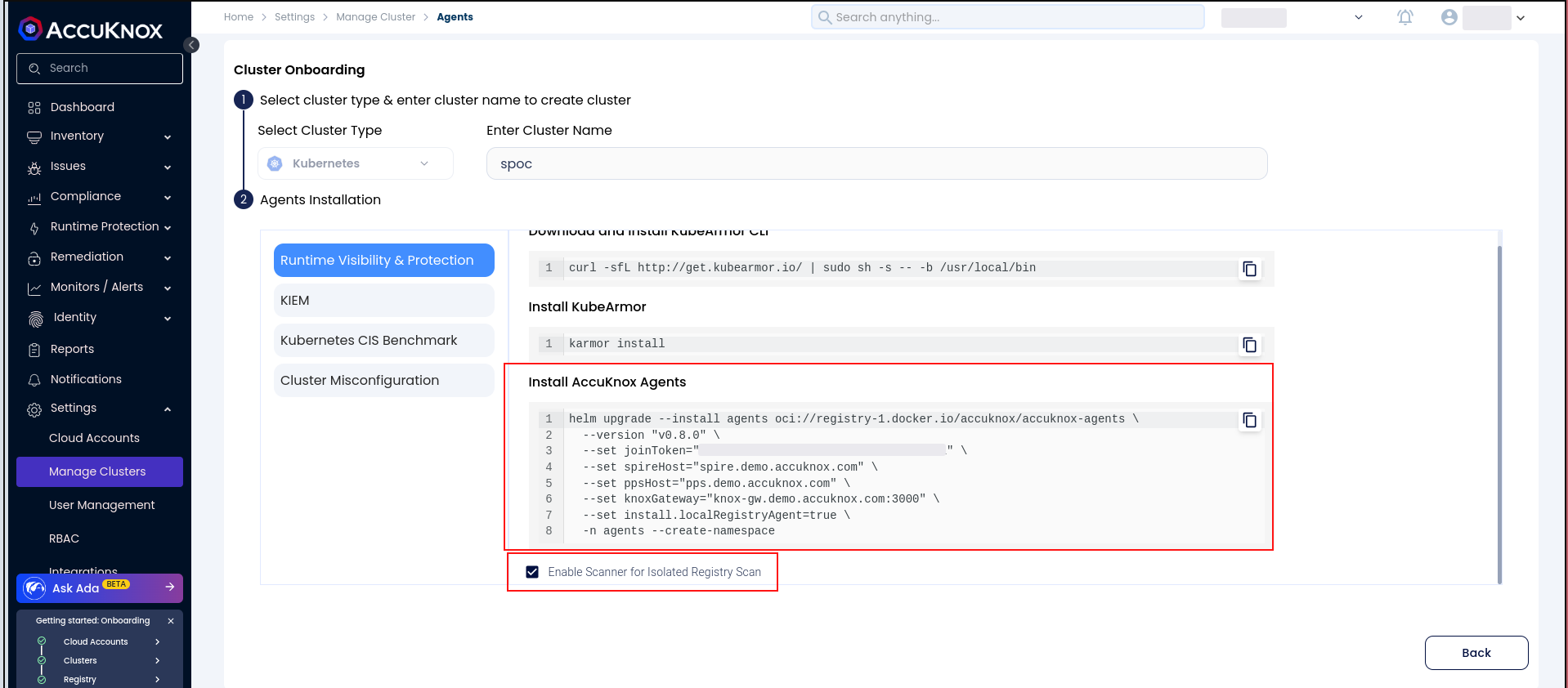
Task: Open Manage Clusters in sidebar
Action: [x=100, y=472]
